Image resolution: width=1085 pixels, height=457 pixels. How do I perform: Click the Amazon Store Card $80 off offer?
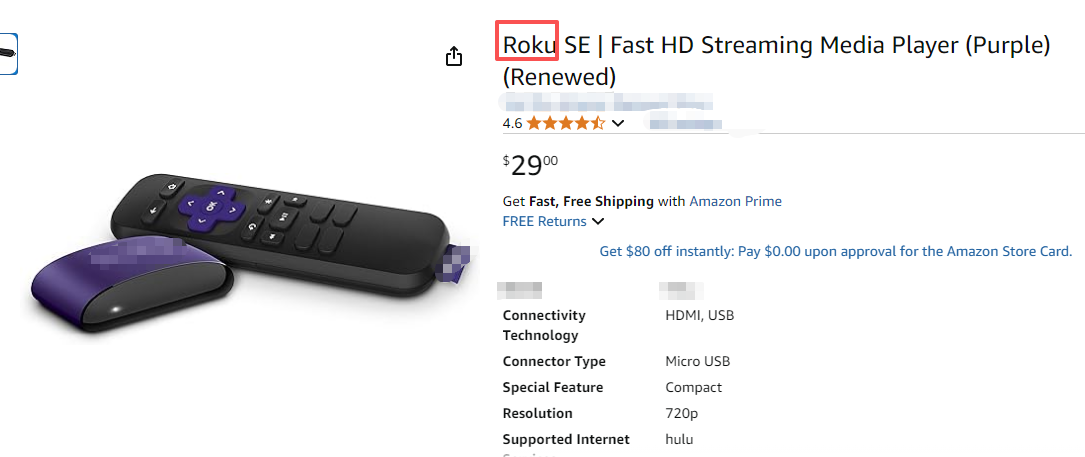pyautogui.click(x=835, y=251)
